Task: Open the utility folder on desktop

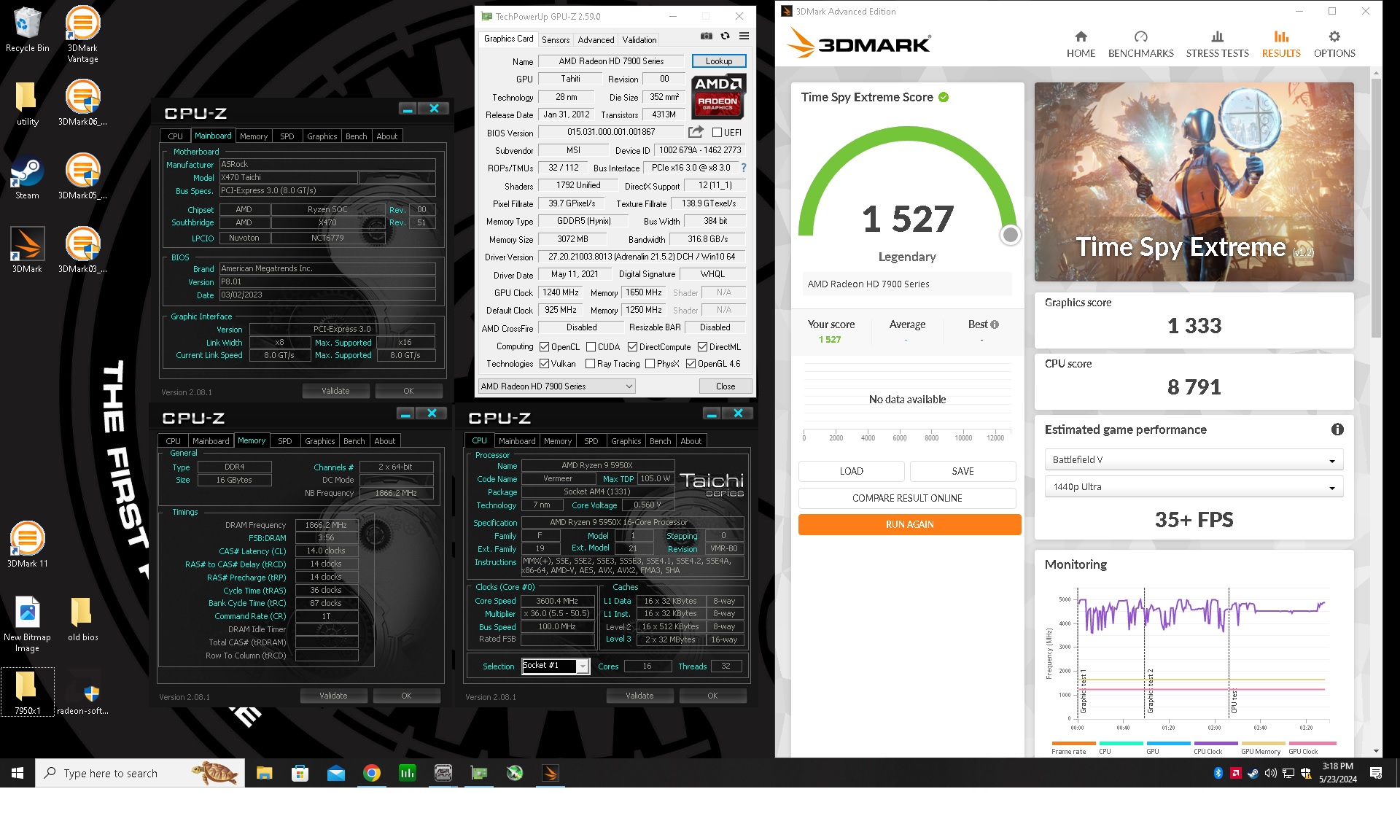Action: 27,103
